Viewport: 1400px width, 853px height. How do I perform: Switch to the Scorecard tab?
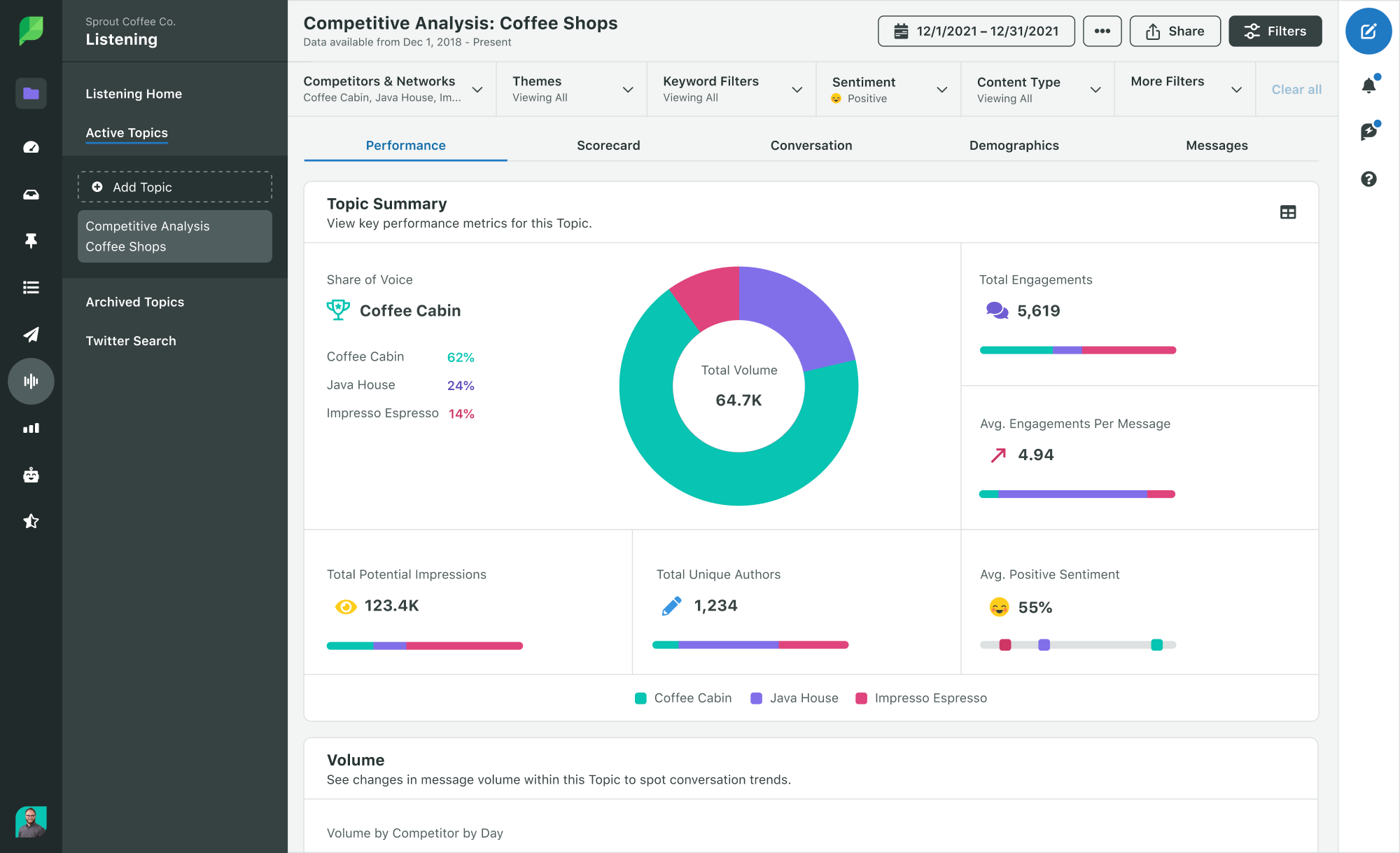pyautogui.click(x=608, y=145)
